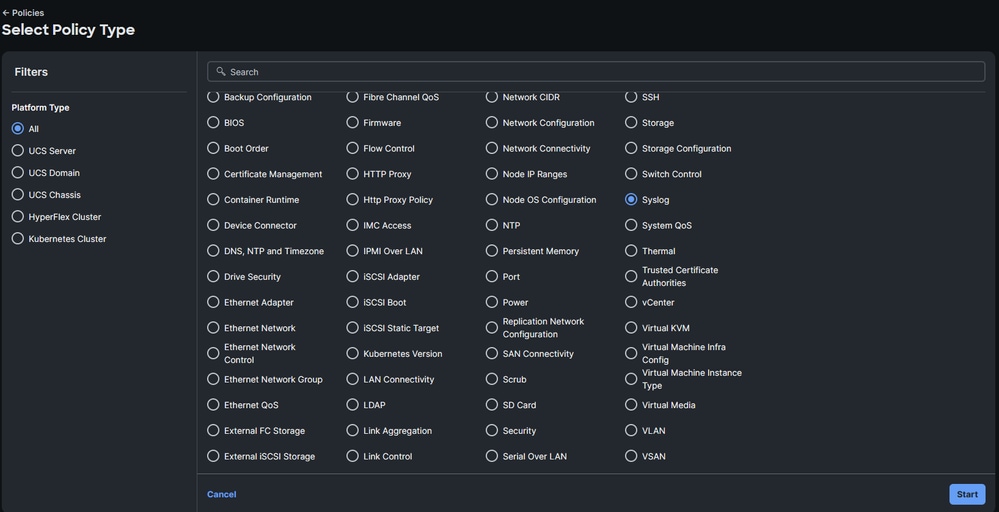Select External iSCSI Storage policy
Screen dimensions: 999x512
pos(213,456)
